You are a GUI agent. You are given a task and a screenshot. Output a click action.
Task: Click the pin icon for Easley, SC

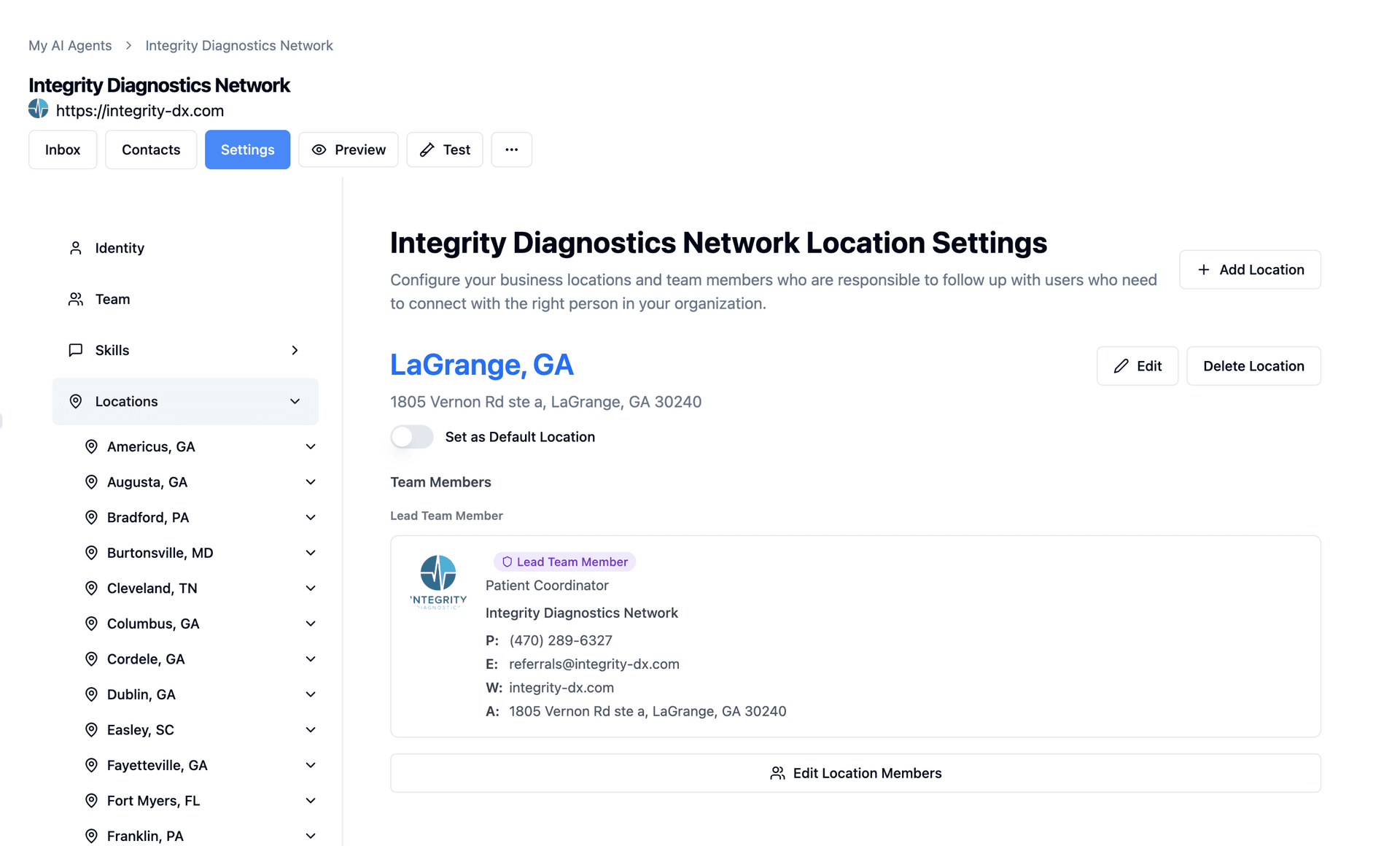click(x=91, y=730)
